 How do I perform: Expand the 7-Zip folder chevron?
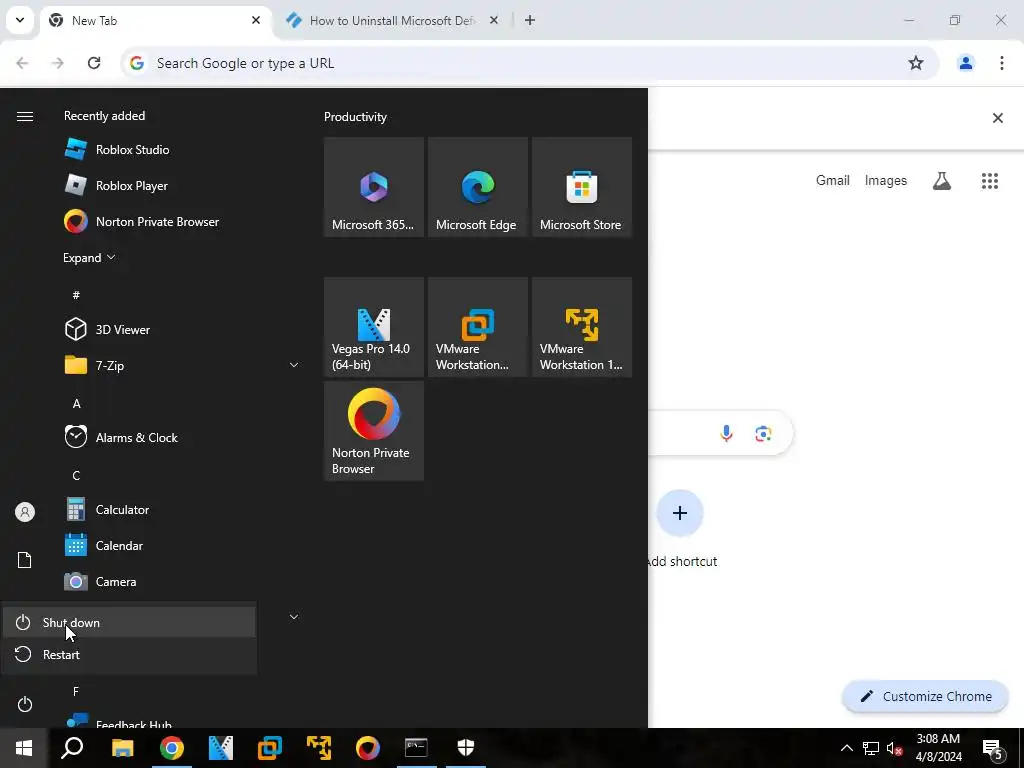[x=294, y=365]
